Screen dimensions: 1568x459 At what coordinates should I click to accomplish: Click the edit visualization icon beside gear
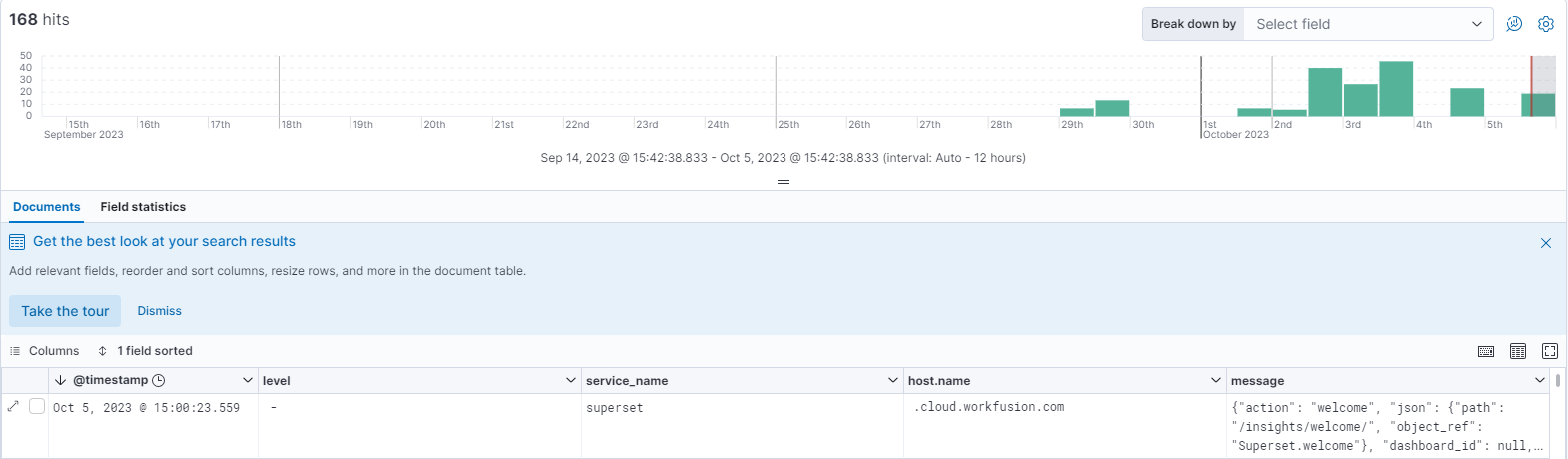(1514, 24)
